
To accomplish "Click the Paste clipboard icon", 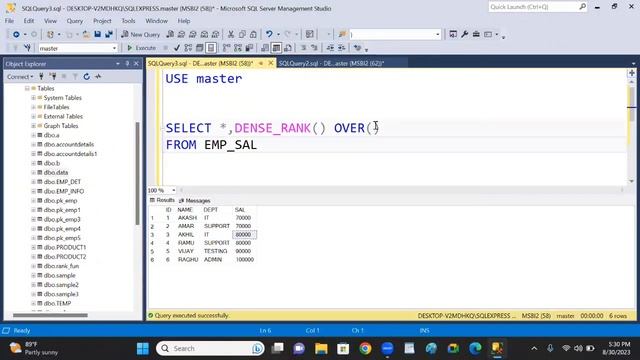I will point(253,35).
